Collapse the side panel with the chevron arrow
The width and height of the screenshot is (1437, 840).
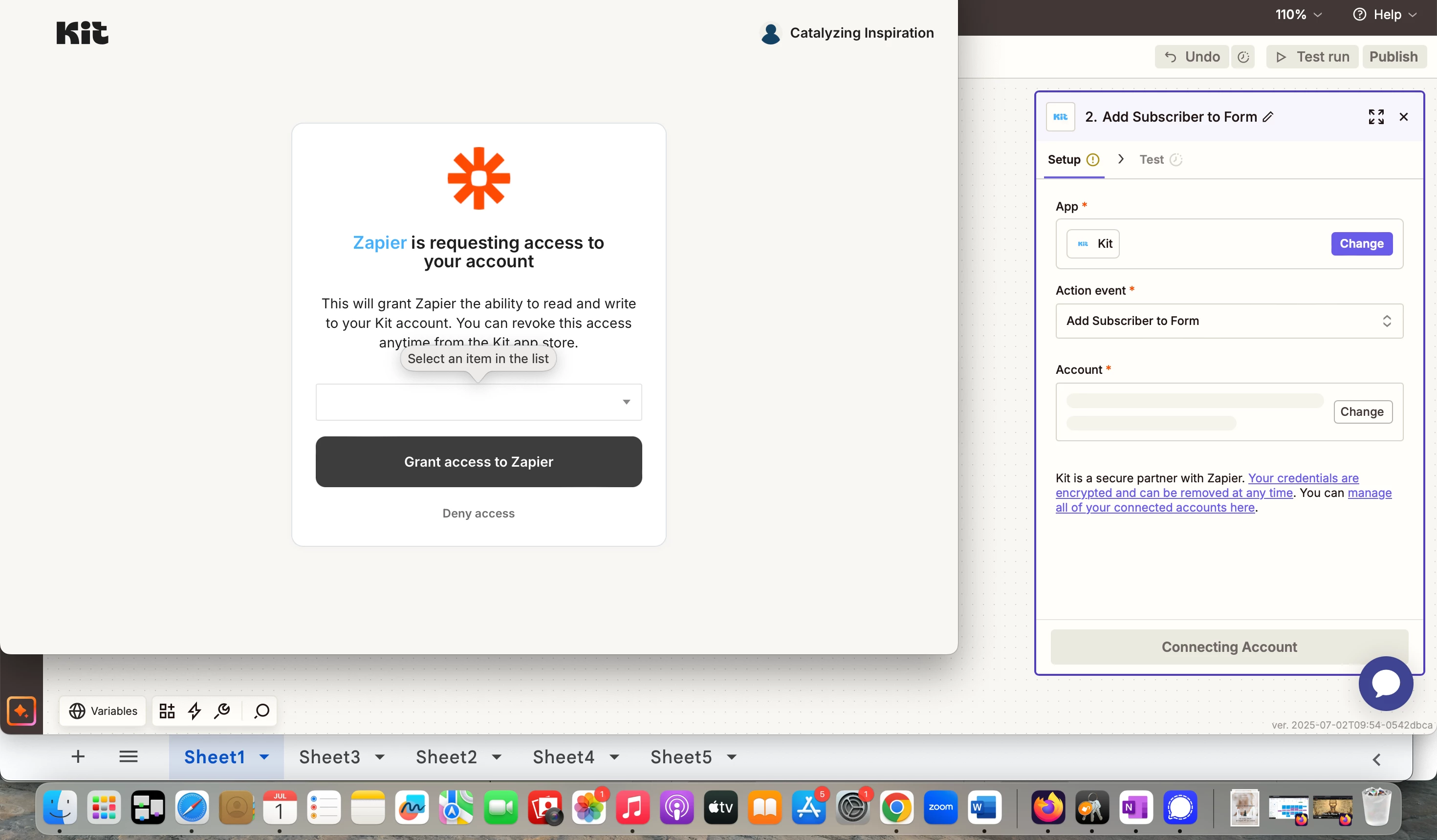pyautogui.click(x=1376, y=759)
